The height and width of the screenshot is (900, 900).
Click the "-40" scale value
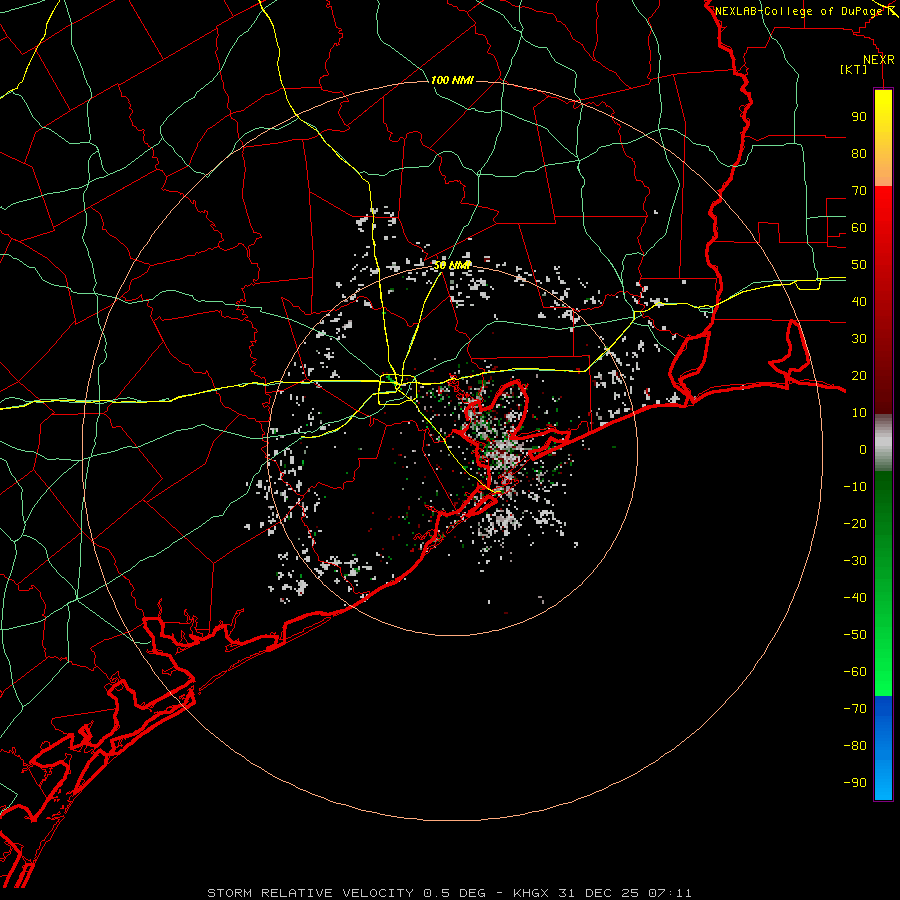pos(855,598)
